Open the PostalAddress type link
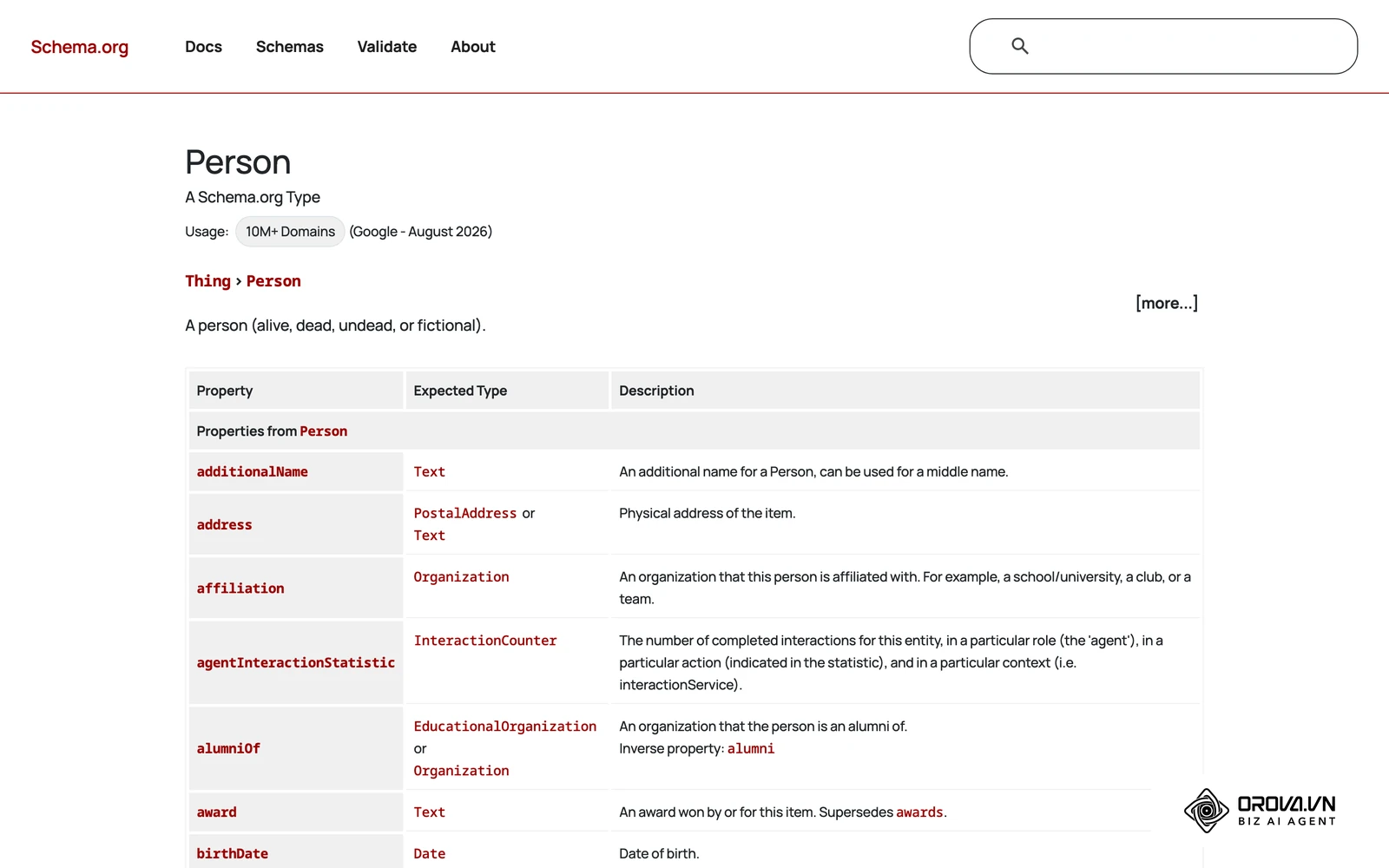This screenshot has height=868, width=1389. (x=465, y=514)
